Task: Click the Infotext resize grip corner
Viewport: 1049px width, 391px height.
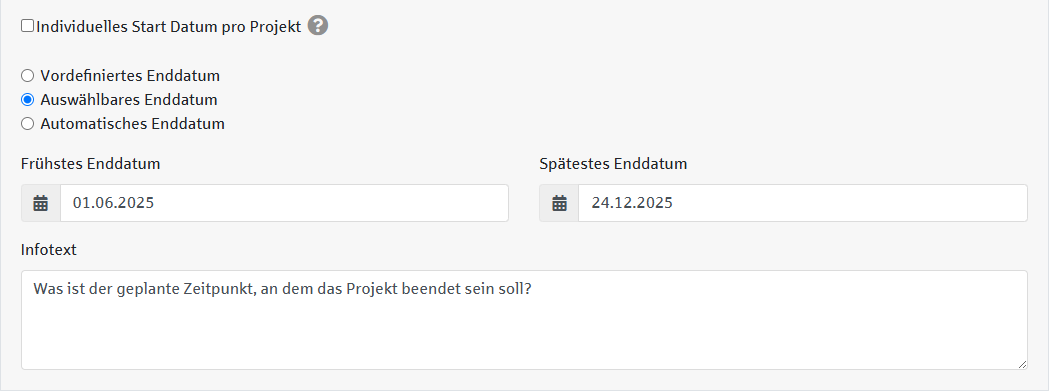Action: coord(1022,364)
